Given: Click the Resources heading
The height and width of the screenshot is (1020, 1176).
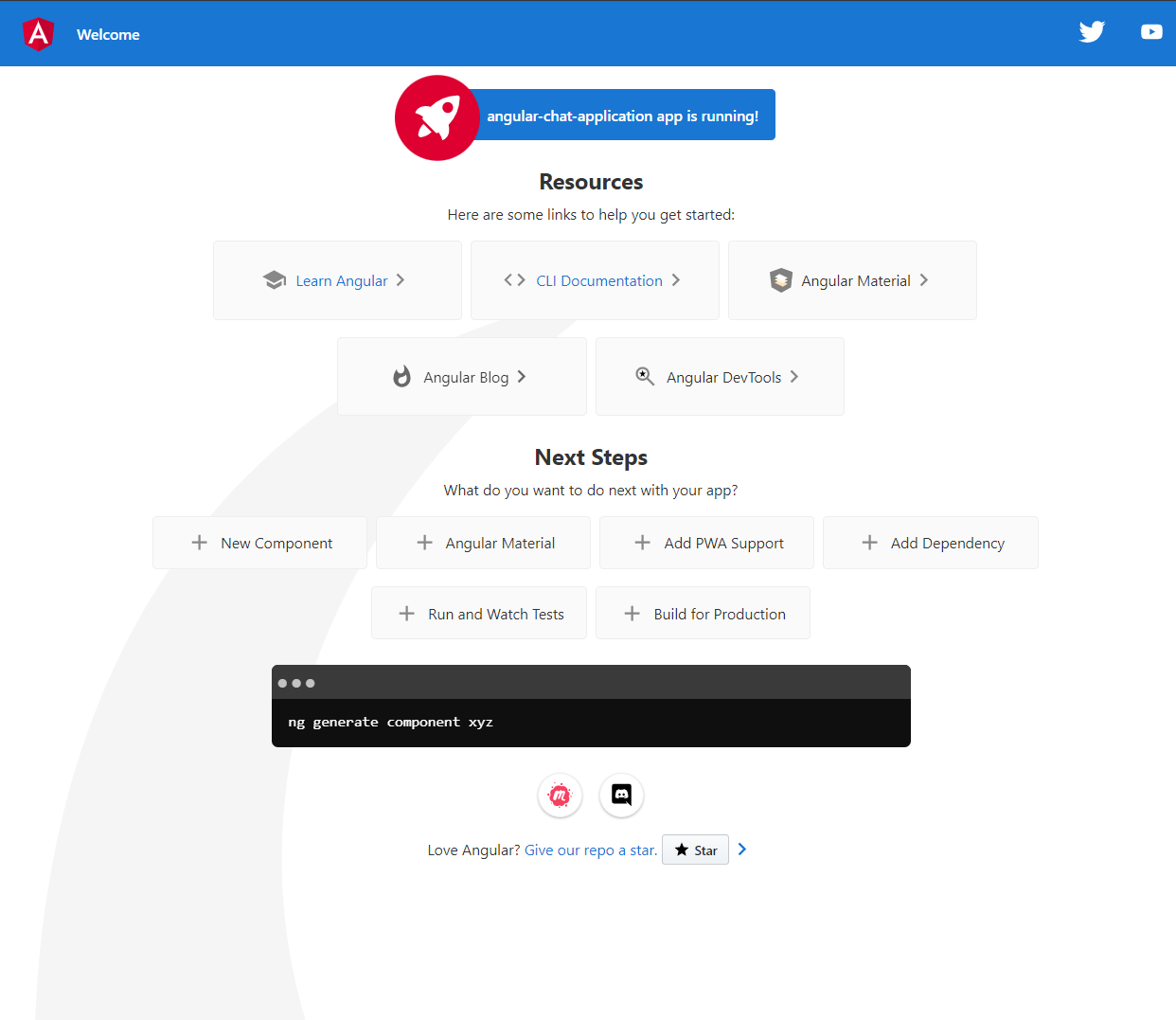Looking at the screenshot, I should point(591,182).
